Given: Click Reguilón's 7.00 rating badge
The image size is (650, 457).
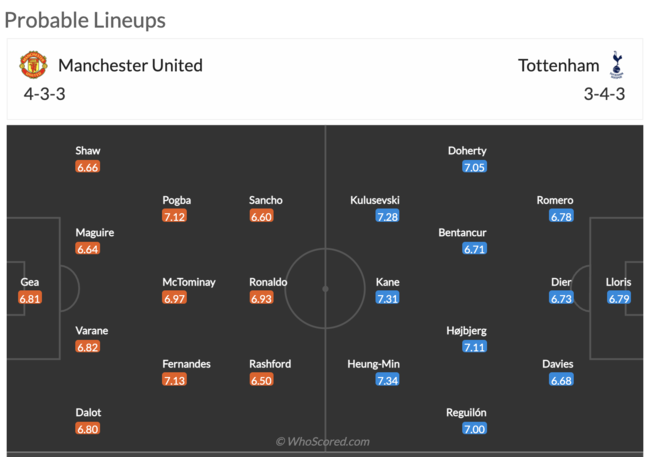Looking at the screenshot, I should (x=474, y=429).
